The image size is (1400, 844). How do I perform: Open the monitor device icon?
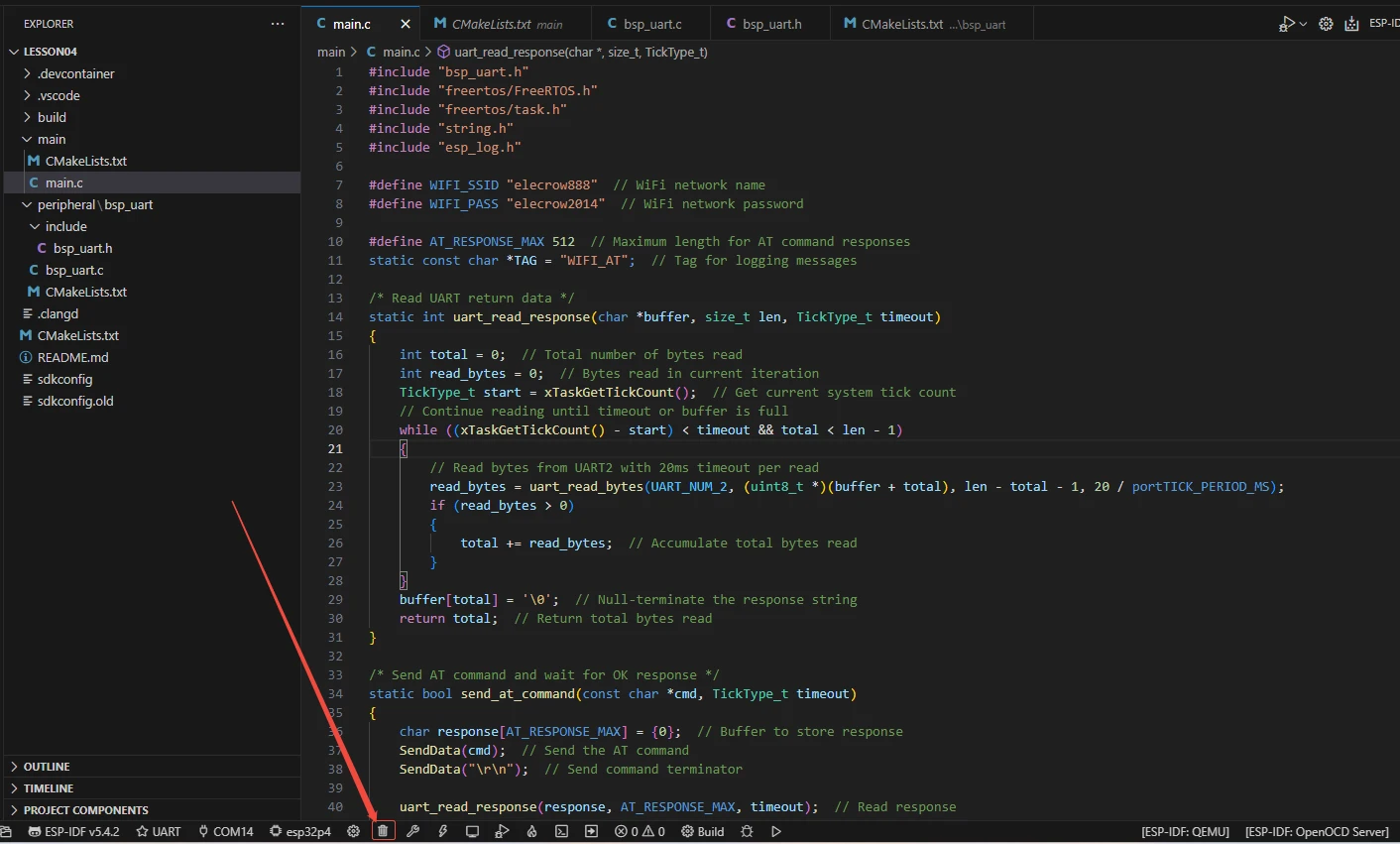pyautogui.click(x=472, y=831)
